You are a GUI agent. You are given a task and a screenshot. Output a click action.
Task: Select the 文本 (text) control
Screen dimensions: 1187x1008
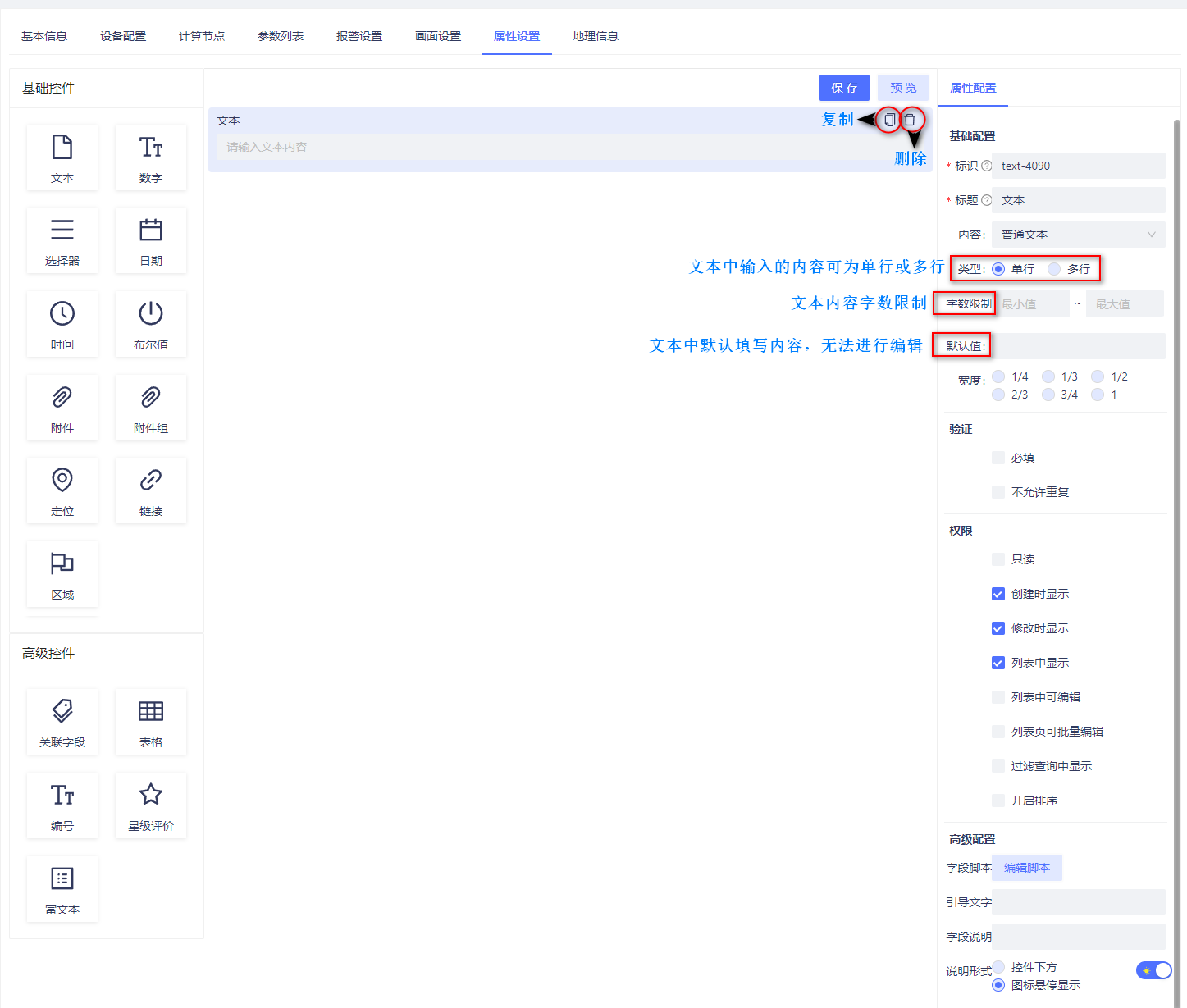[62, 157]
